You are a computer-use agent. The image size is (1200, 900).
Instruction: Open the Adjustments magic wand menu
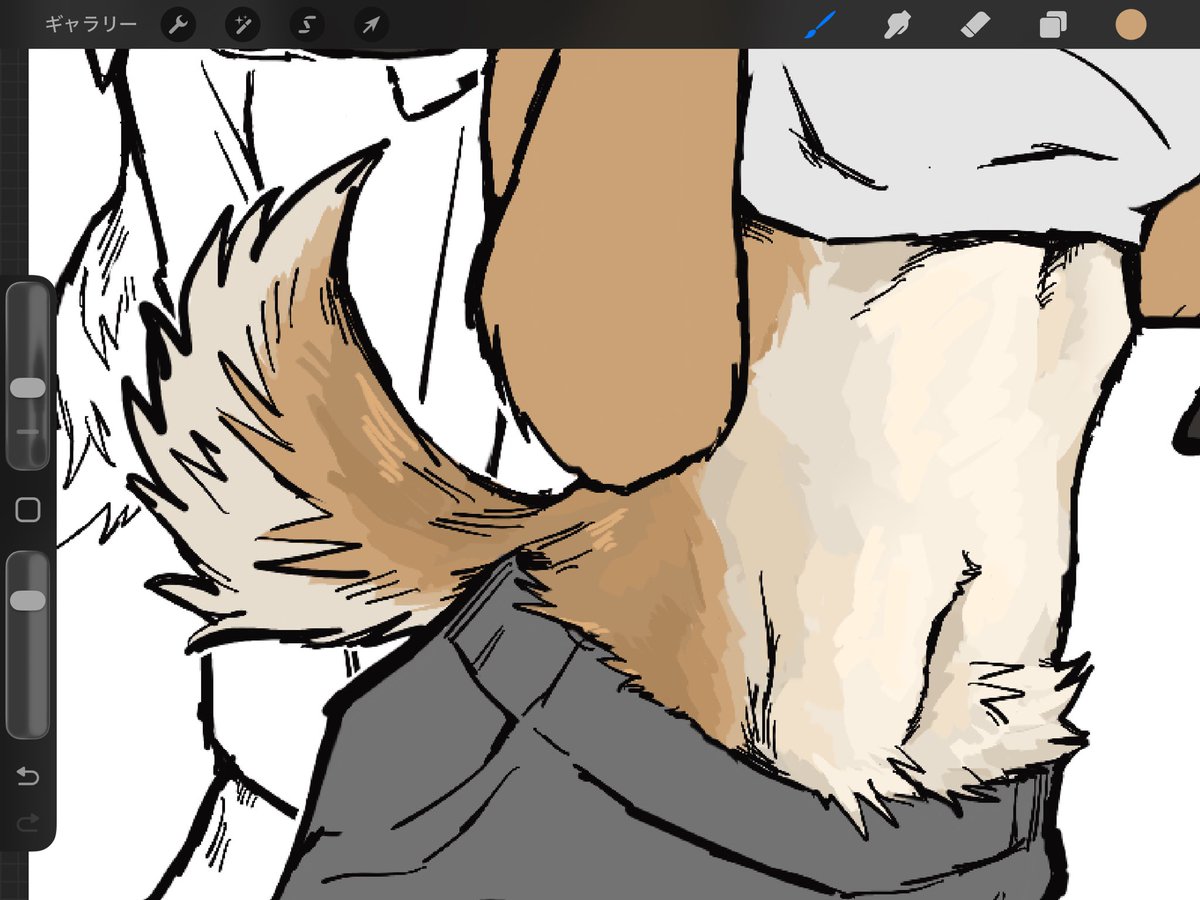[x=243, y=25]
